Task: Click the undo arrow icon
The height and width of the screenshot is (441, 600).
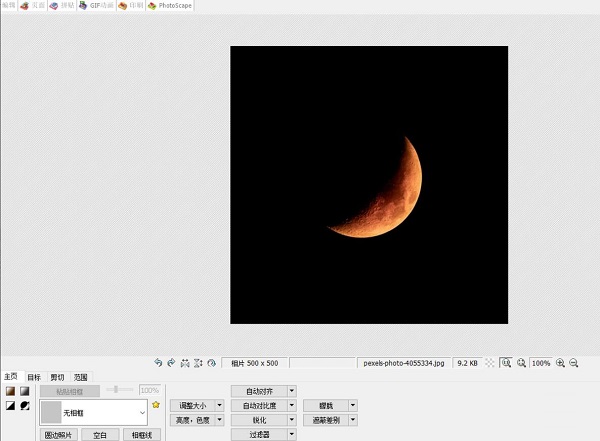Action: pos(158,363)
